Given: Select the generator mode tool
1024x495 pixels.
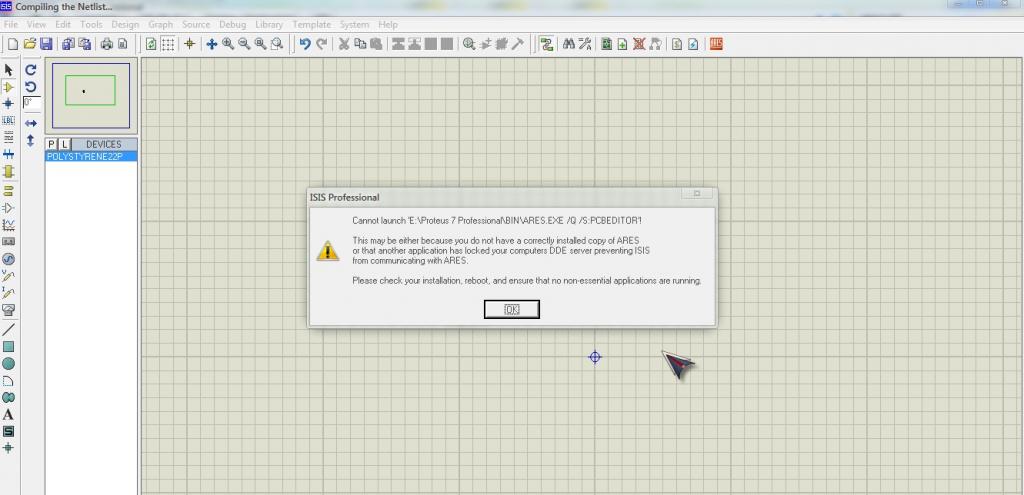Looking at the screenshot, I should pyautogui.click(x=8, y=259).
